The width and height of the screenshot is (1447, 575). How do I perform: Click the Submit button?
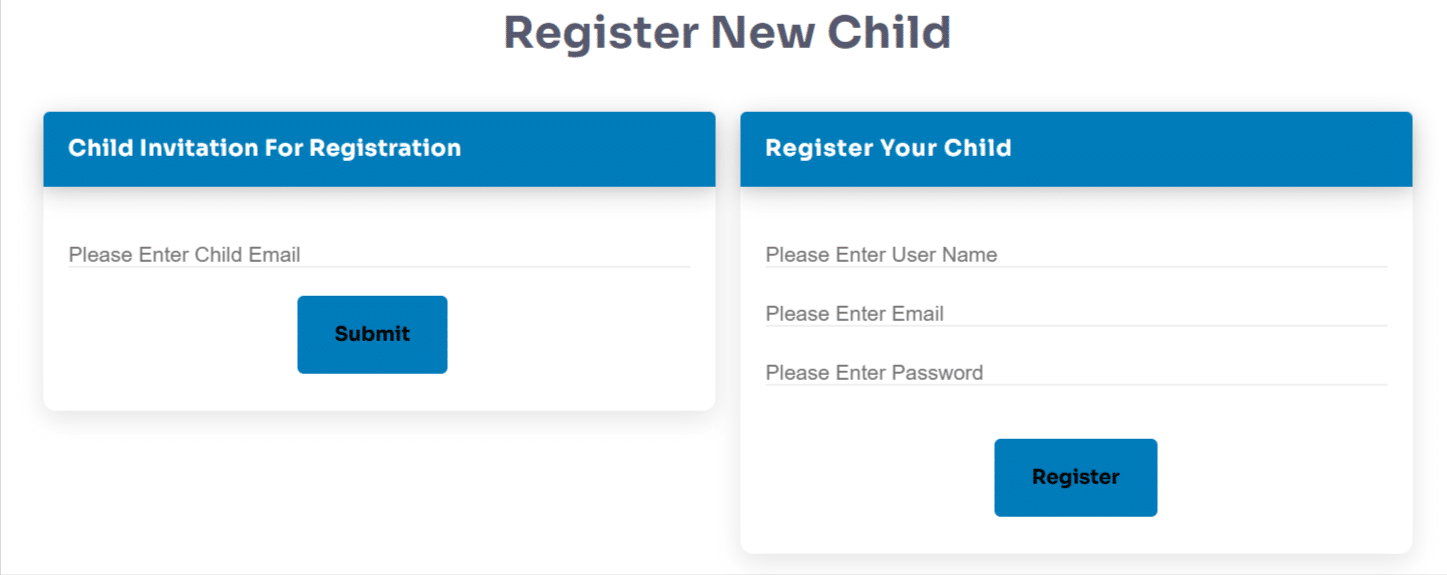(372, 334)
